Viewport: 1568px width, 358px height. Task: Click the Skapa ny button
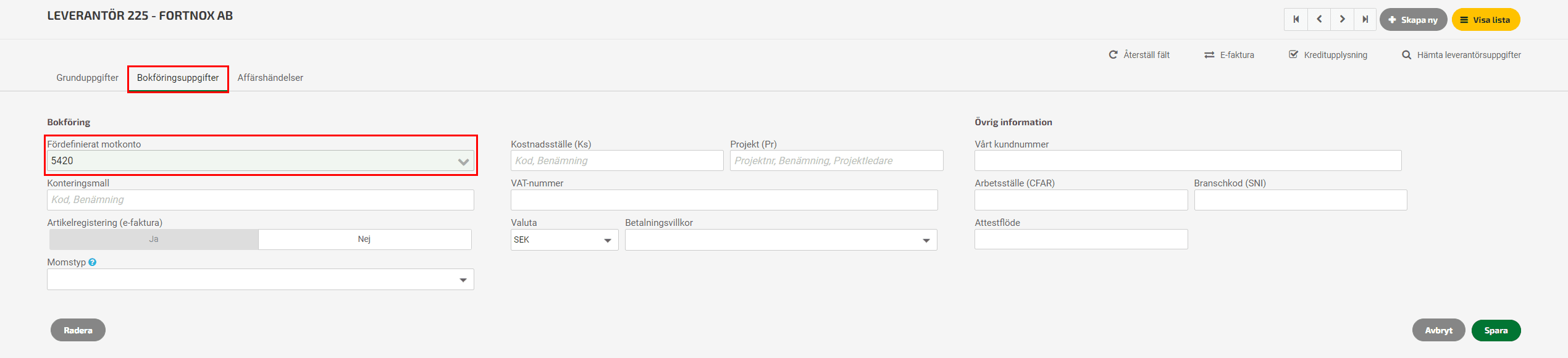point(1413,20)
